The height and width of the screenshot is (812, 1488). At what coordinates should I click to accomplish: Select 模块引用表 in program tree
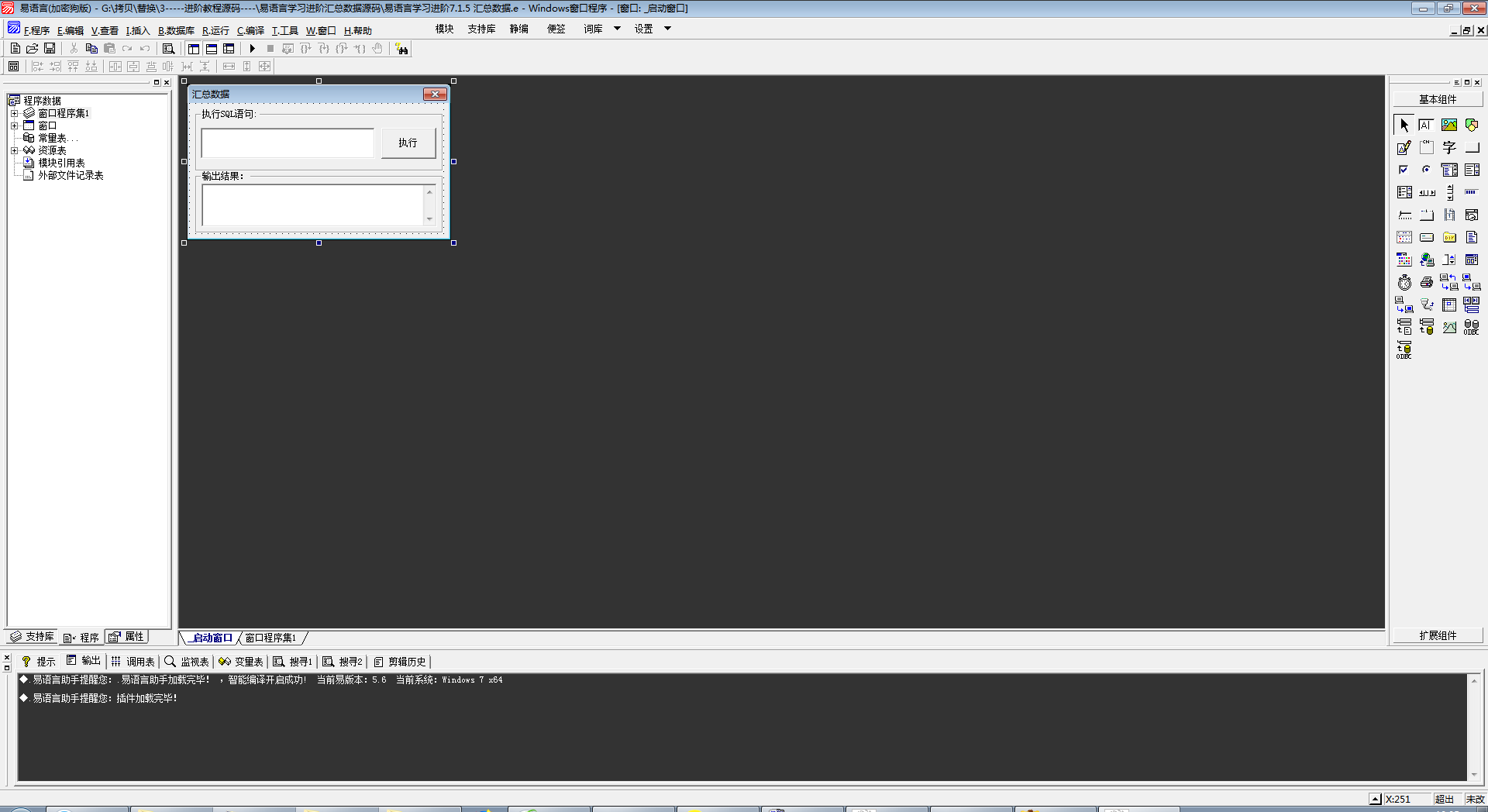tap(61, 163)
